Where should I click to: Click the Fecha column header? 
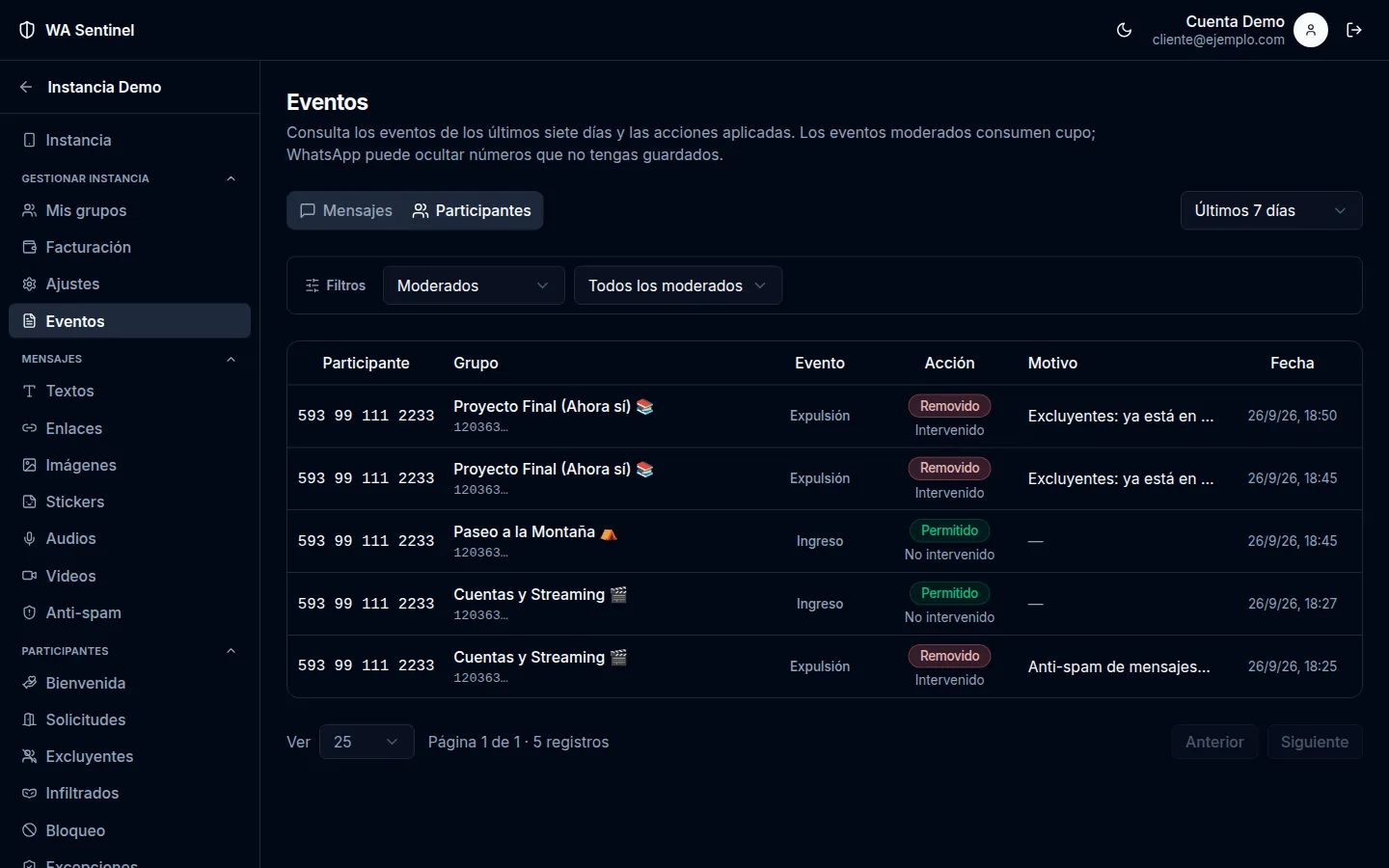(x=1293, y=363)
